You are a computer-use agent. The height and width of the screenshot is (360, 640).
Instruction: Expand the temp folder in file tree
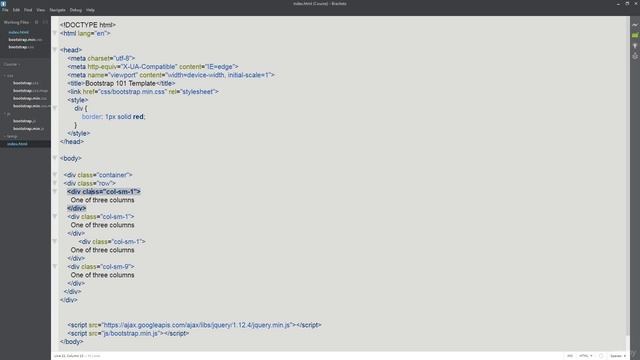tap(11, 136)
